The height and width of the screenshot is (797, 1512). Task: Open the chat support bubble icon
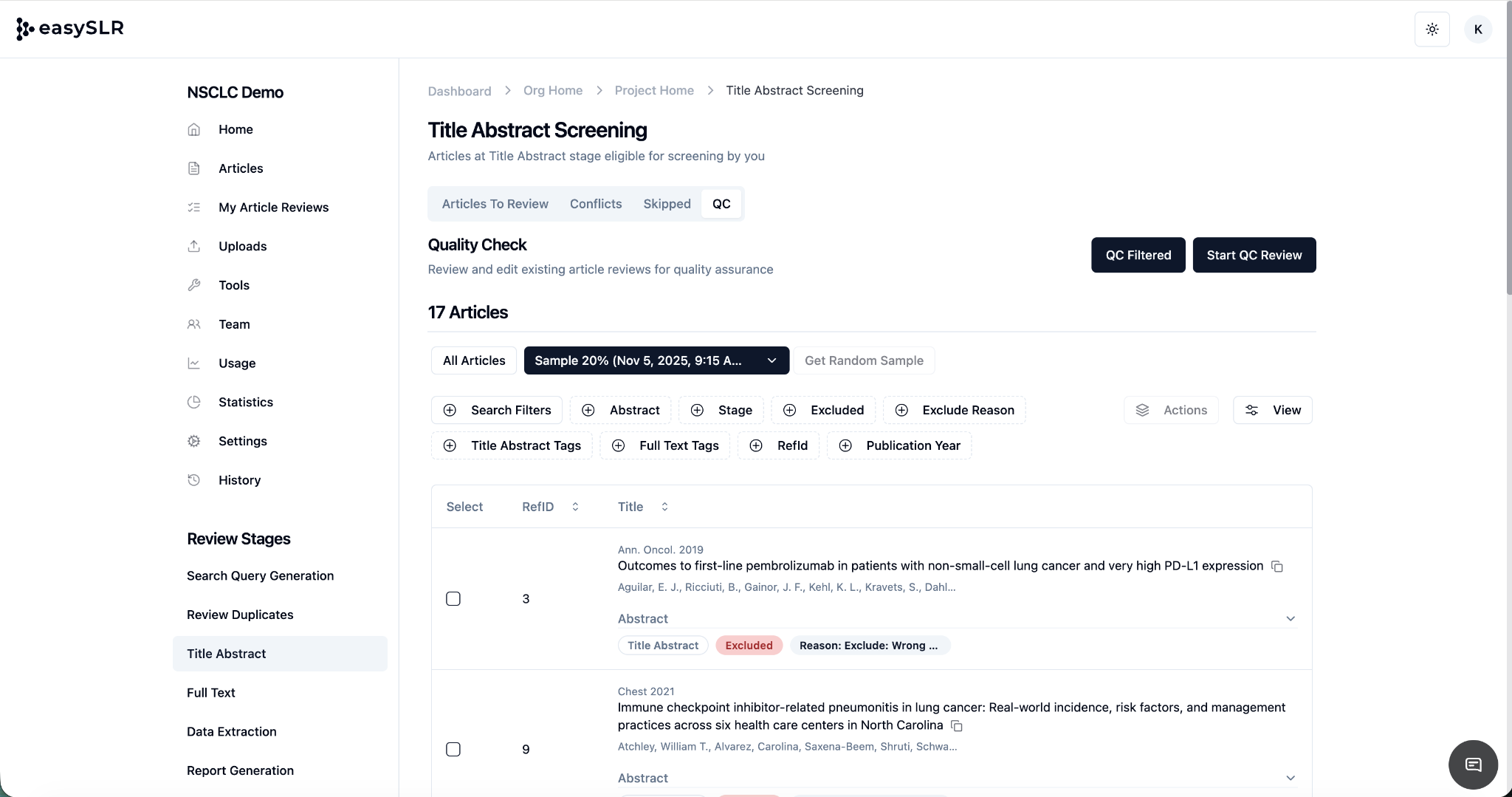coord(1473,764)
